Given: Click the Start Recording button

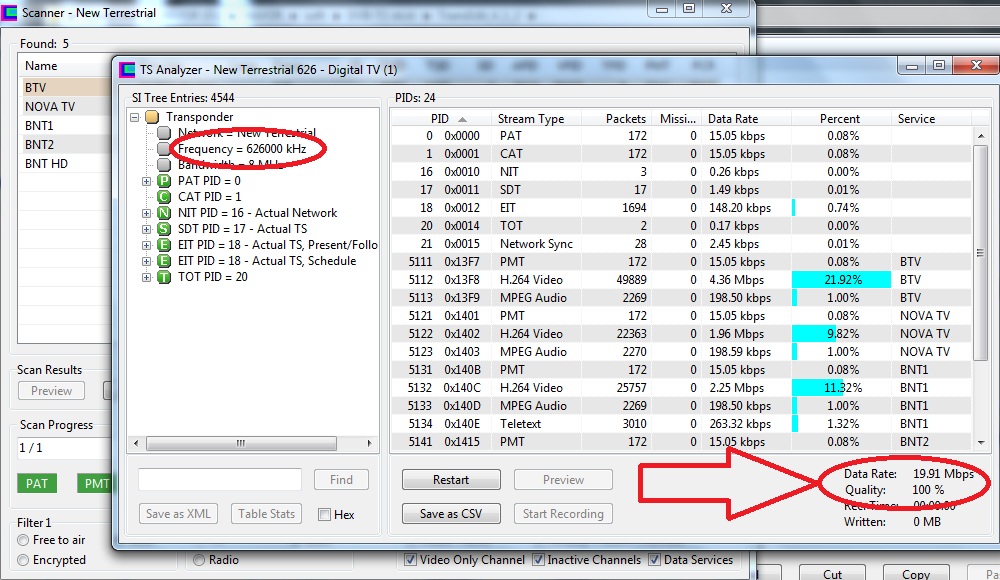Looking at the screenshot, I should click(563, 514).
